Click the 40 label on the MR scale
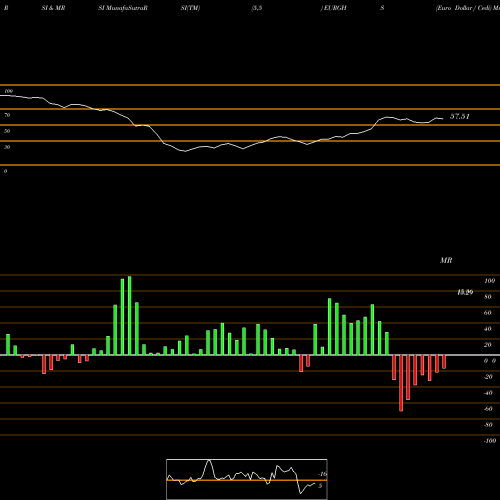This screenshot has height=500, width=500. point(488,329)
